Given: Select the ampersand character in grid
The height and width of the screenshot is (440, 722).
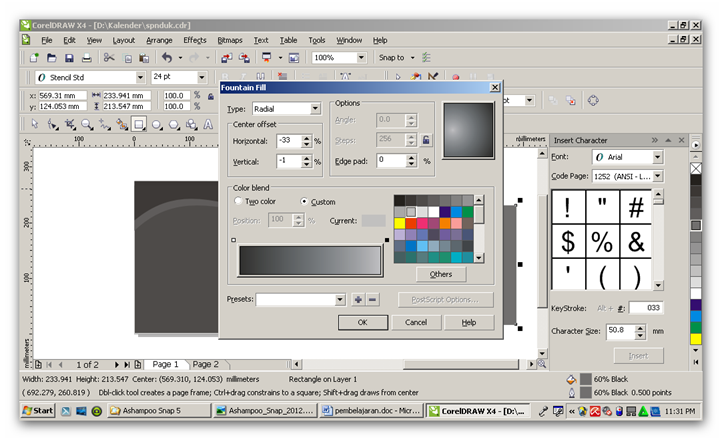Looking at the screenshot, I should (x=636, y=241).
